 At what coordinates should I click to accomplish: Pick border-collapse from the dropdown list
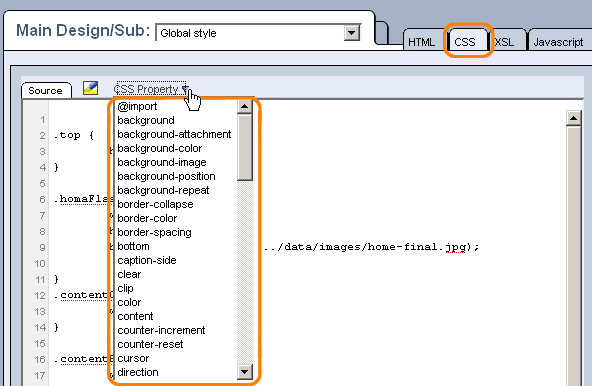[155, 204]
